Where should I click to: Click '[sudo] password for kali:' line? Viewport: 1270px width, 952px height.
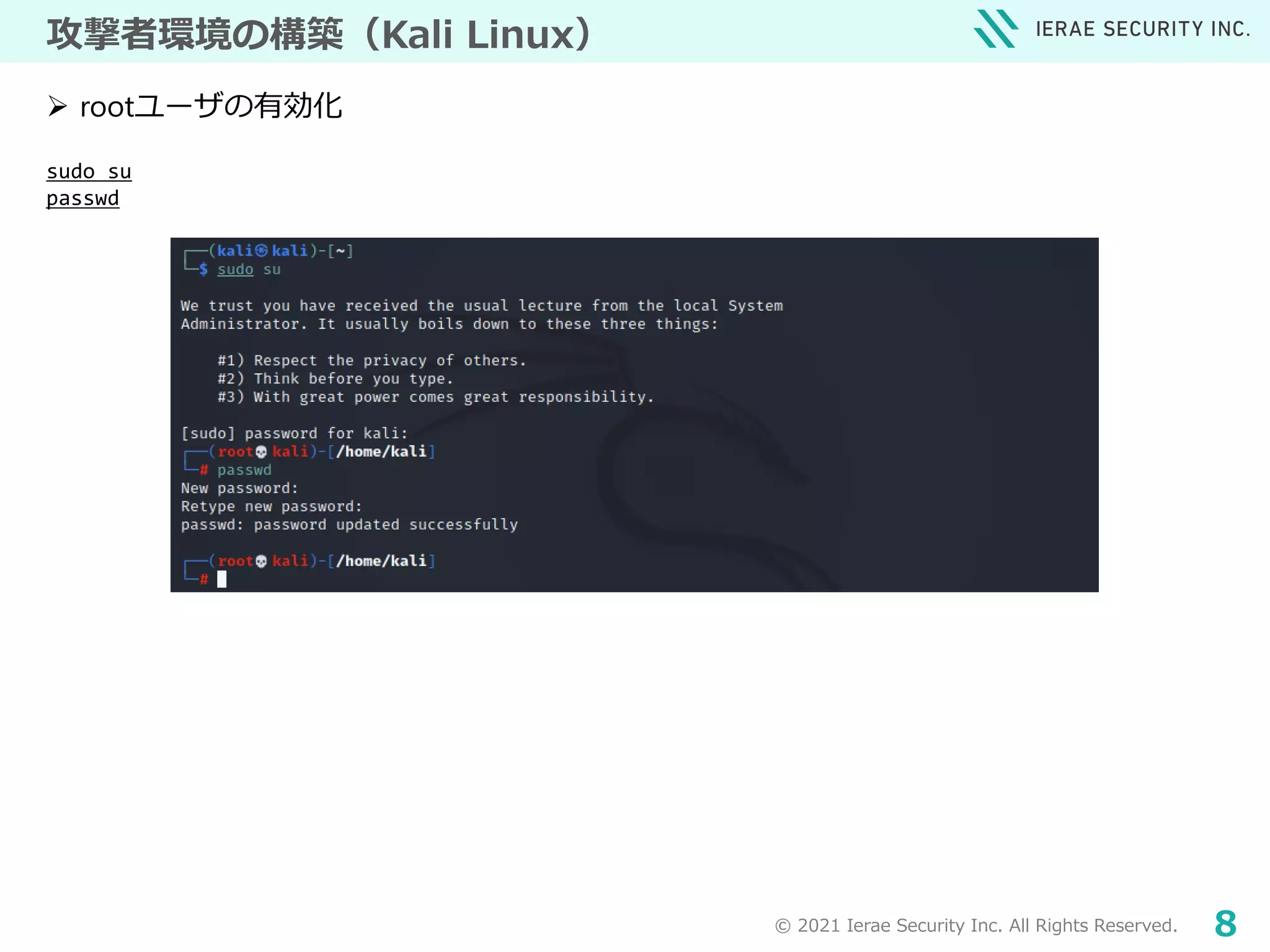pyautogui.click(x=294, y=433)
